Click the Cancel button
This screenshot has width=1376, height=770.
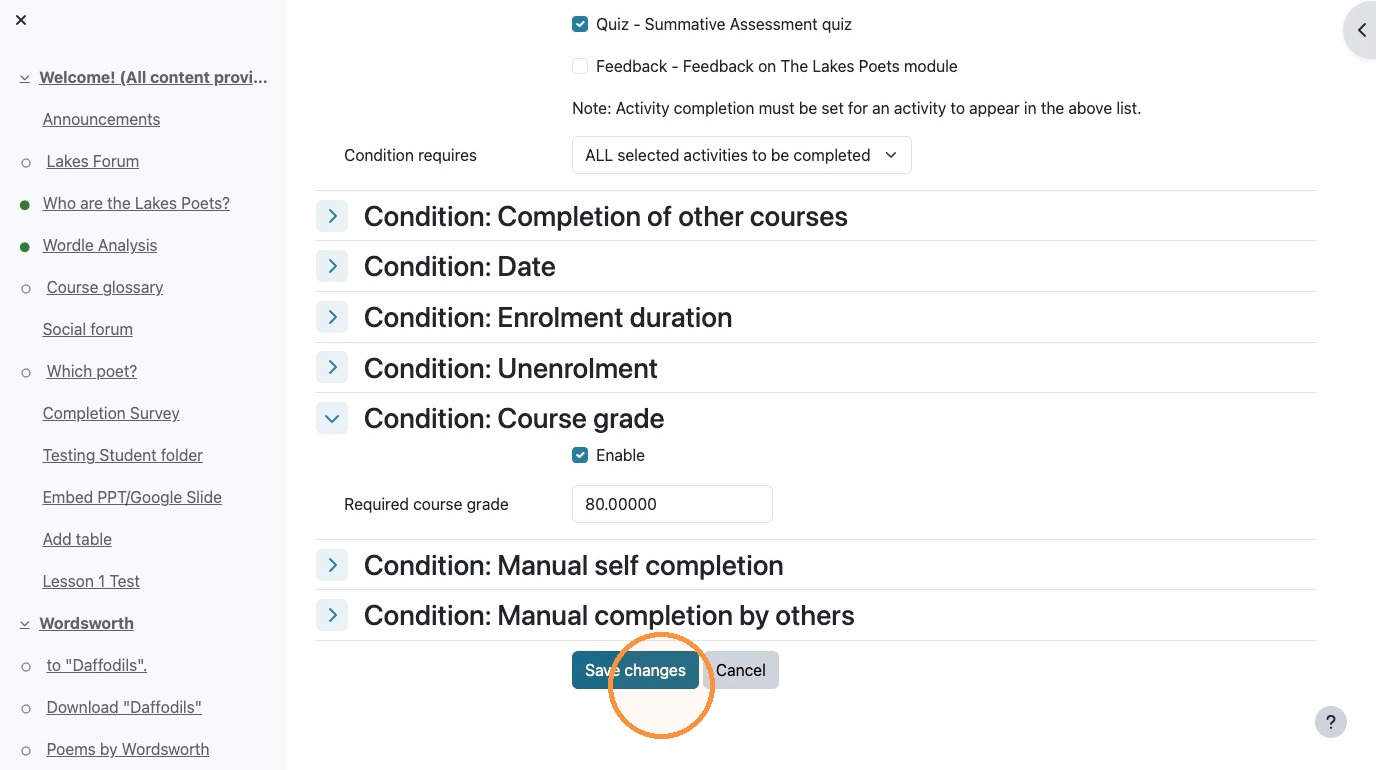click(741, 670)
